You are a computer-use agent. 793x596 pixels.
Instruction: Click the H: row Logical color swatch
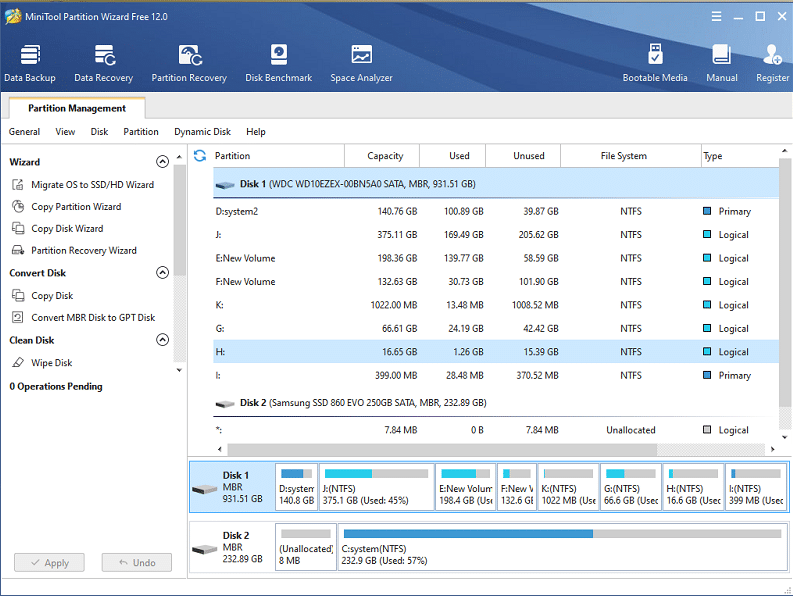pyautogui.click(x=707, y=352)
